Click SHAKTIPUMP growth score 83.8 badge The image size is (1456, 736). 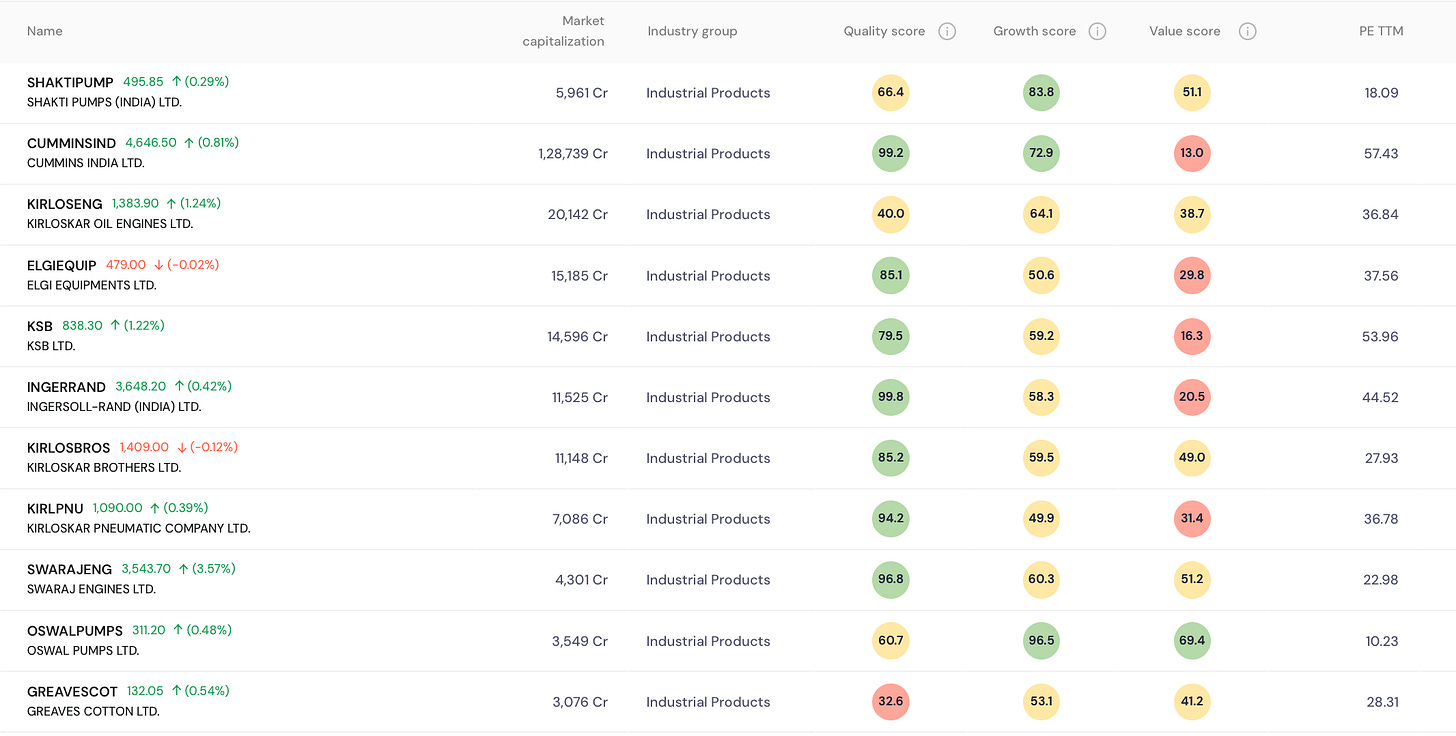1041,92
